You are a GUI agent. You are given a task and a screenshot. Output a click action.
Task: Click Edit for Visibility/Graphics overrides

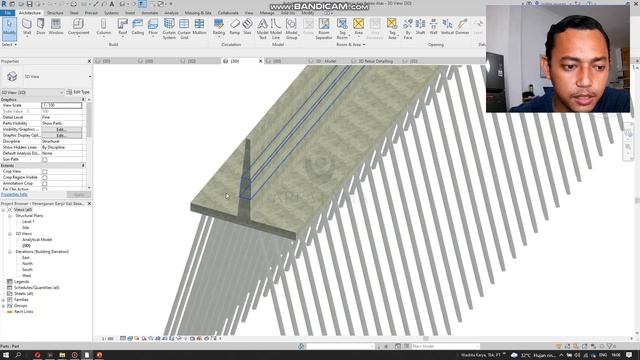click(61, 129)
